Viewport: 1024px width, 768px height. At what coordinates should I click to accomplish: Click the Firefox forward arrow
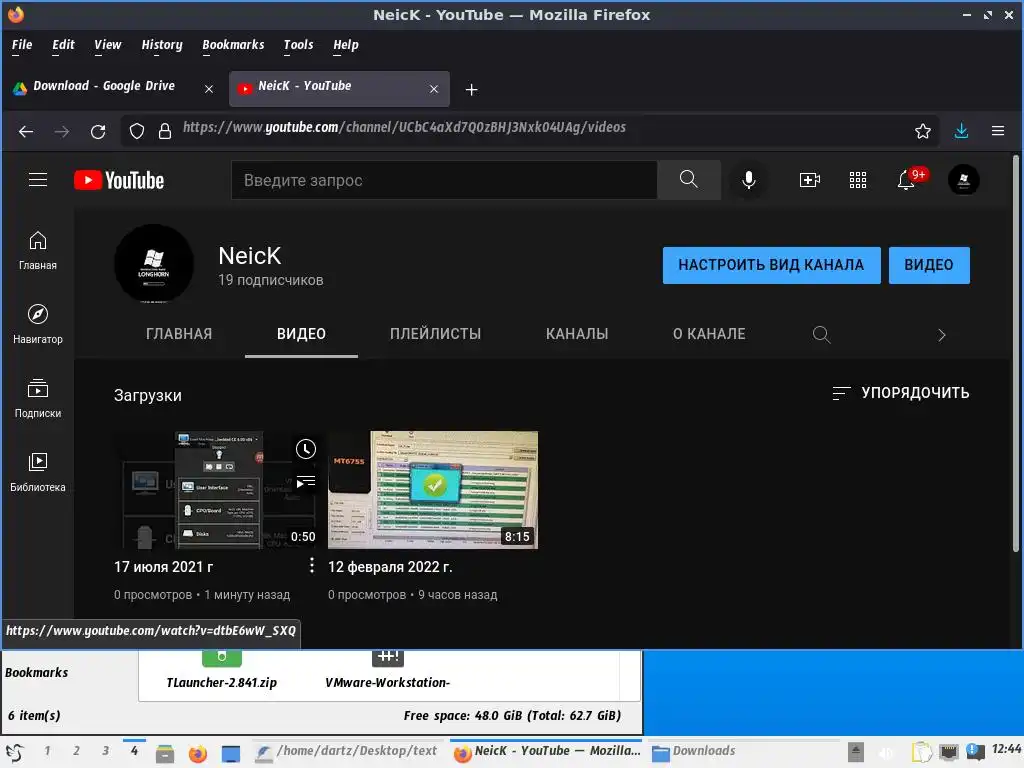[x=62, y=131]
